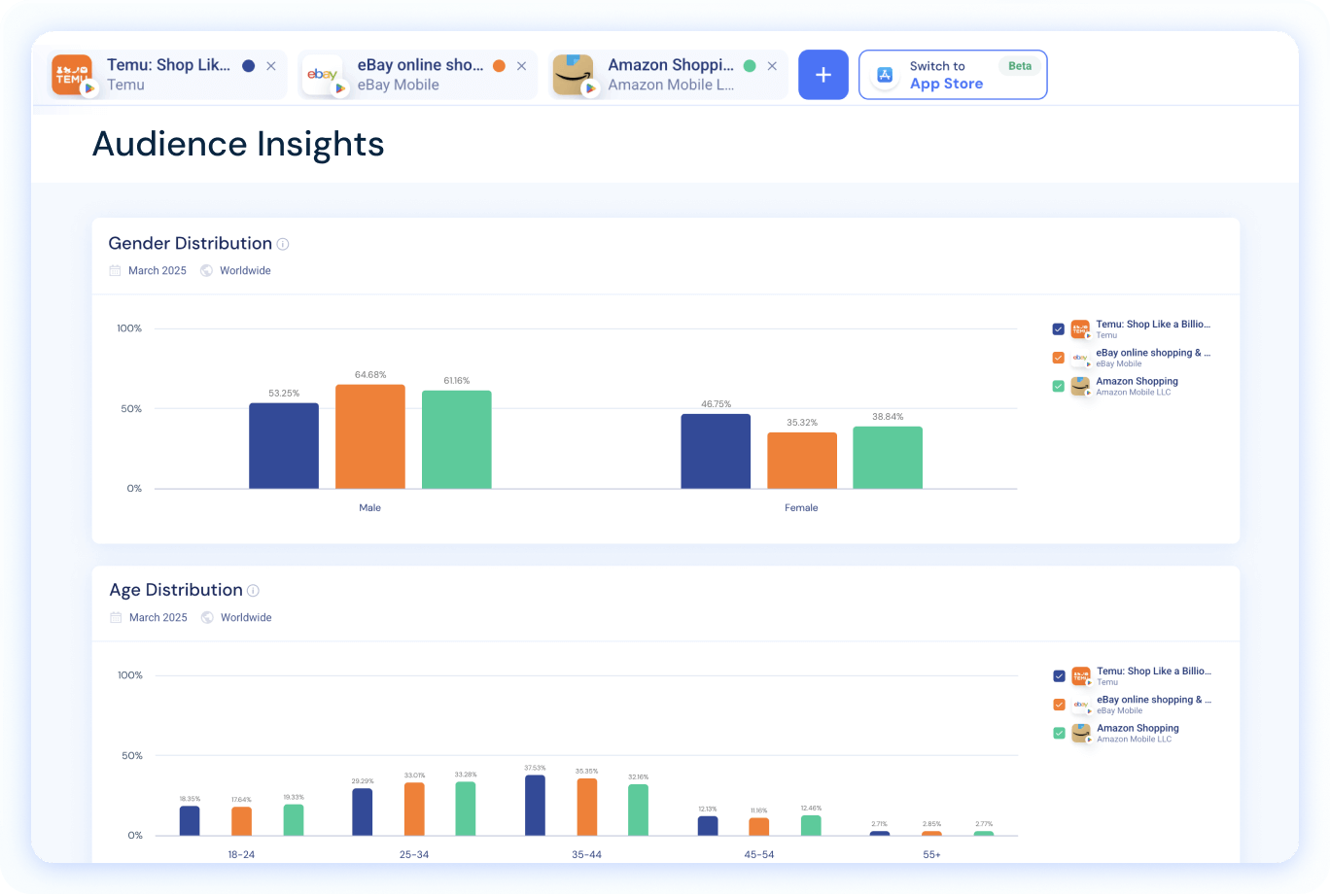
Task: Click the blue plus button to add an app
Action: coord(822,74)
